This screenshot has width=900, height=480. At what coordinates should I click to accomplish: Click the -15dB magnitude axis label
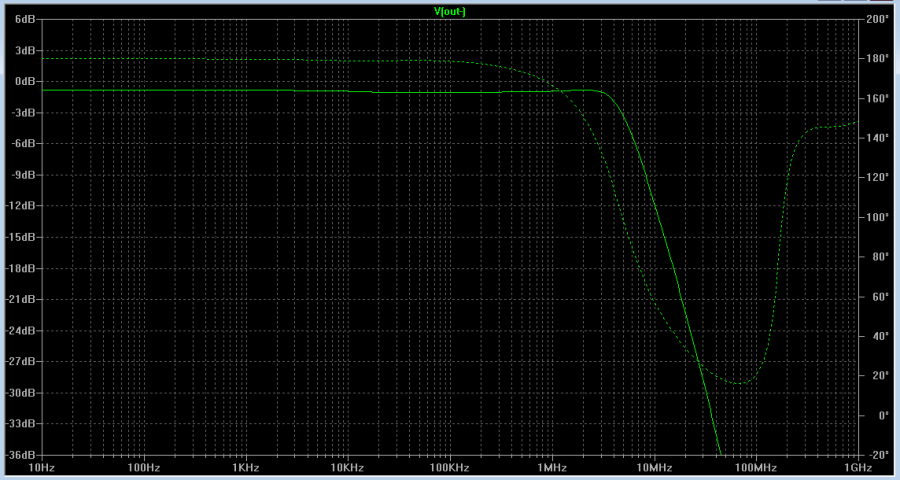pos(21,237)
